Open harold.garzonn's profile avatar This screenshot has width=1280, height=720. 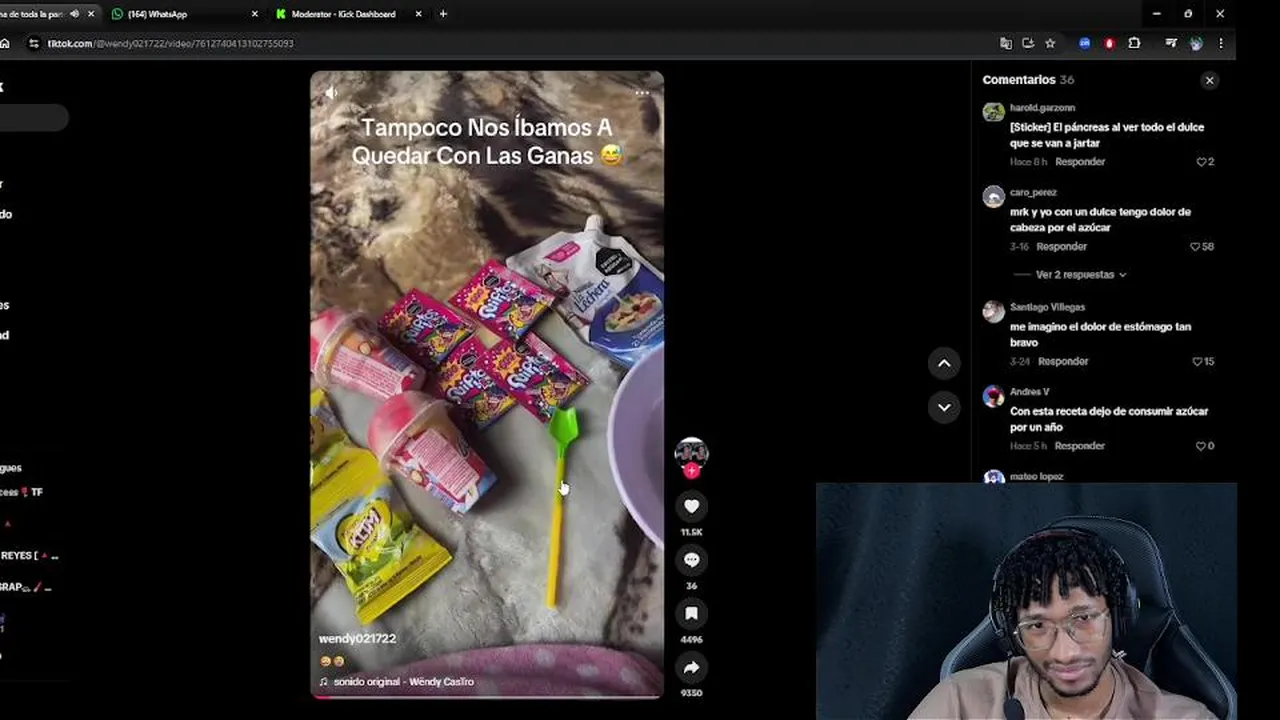[993, 112]
